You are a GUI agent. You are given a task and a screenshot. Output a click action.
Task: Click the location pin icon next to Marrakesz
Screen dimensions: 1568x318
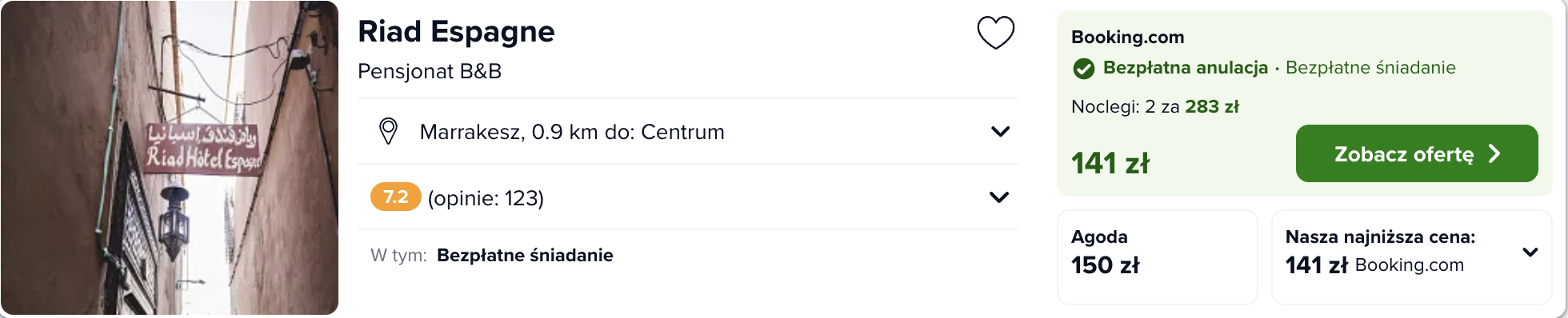pos(388,131)
